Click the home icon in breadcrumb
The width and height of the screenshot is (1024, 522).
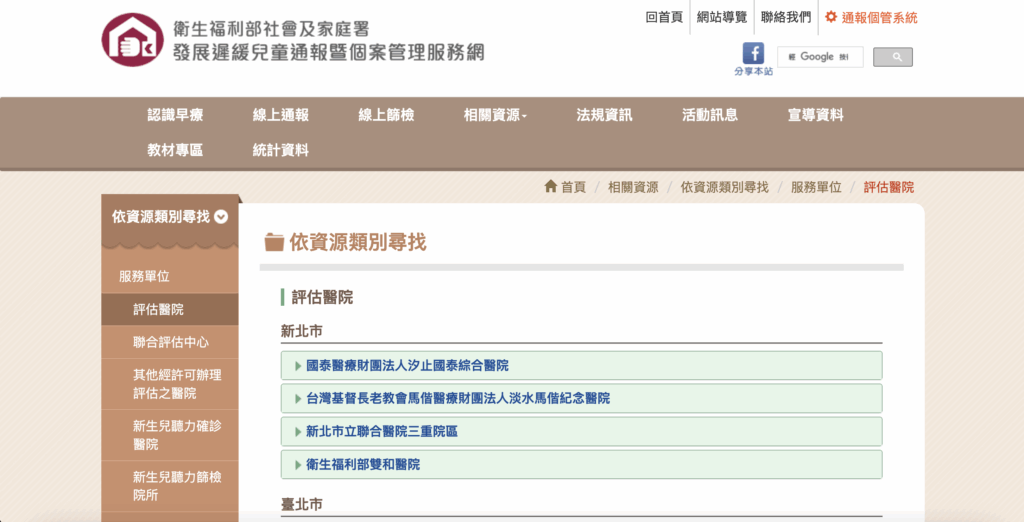551,187
